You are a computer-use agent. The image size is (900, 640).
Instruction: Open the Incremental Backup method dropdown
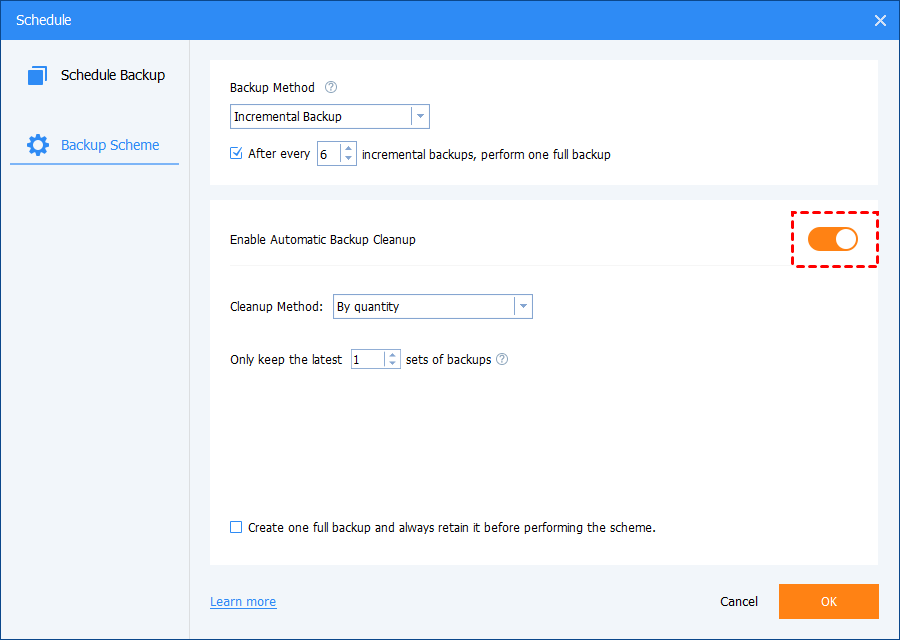pyautogui.click(x=420, y=116)
